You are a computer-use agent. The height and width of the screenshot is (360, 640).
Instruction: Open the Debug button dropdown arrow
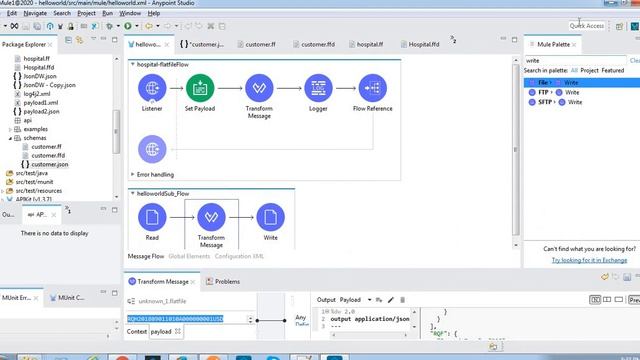pos(118,26)
